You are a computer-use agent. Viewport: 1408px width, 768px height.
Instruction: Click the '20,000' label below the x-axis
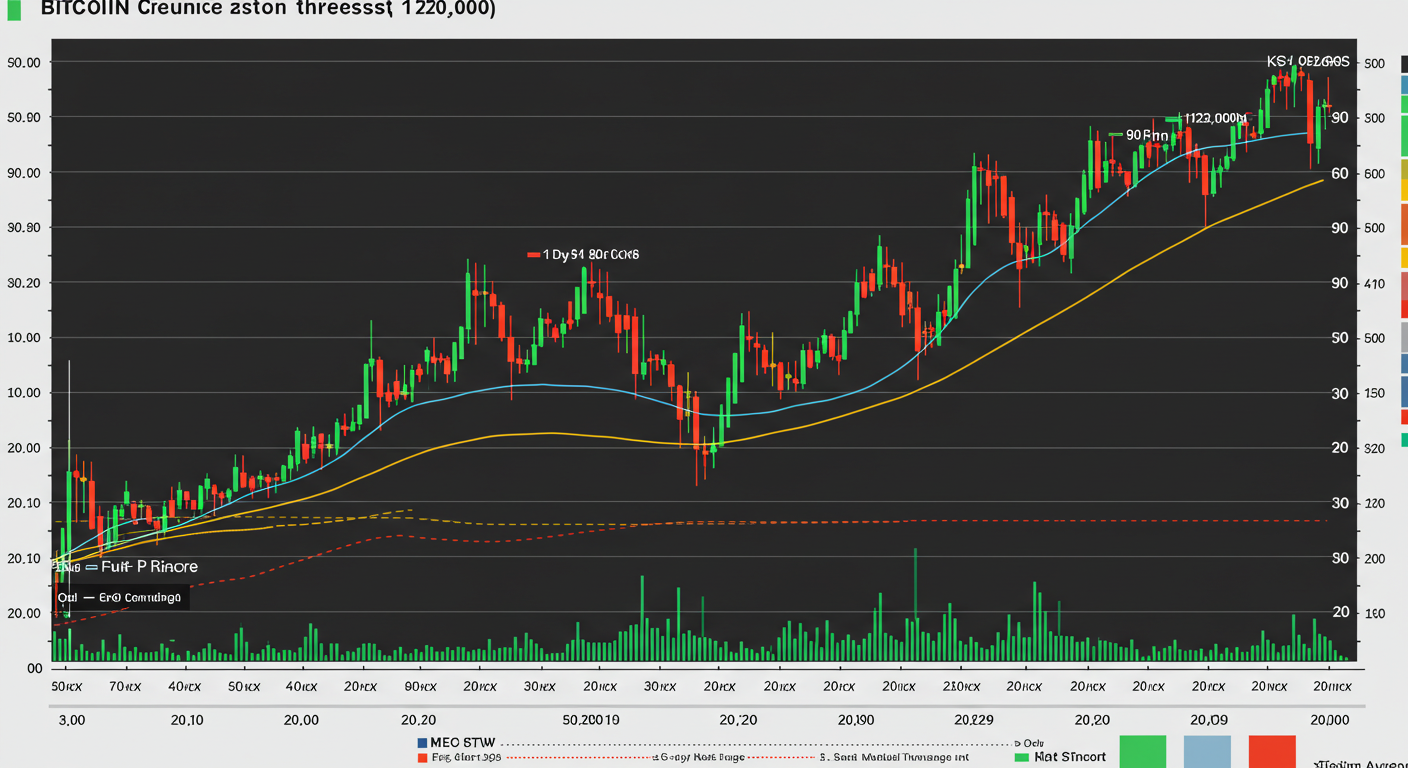[1329, 720]
